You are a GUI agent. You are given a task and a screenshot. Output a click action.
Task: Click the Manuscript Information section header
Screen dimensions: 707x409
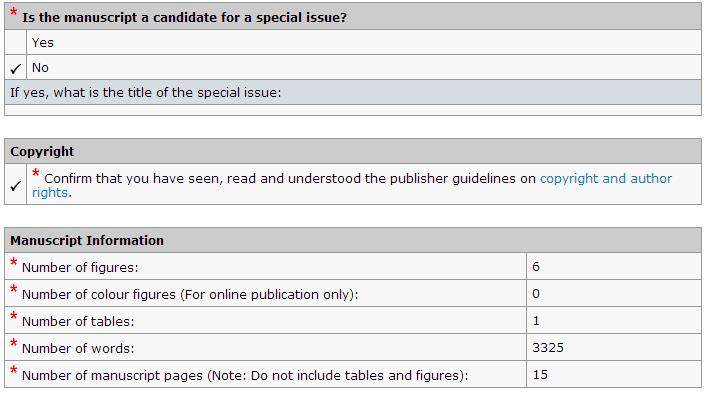click(87, 240)
